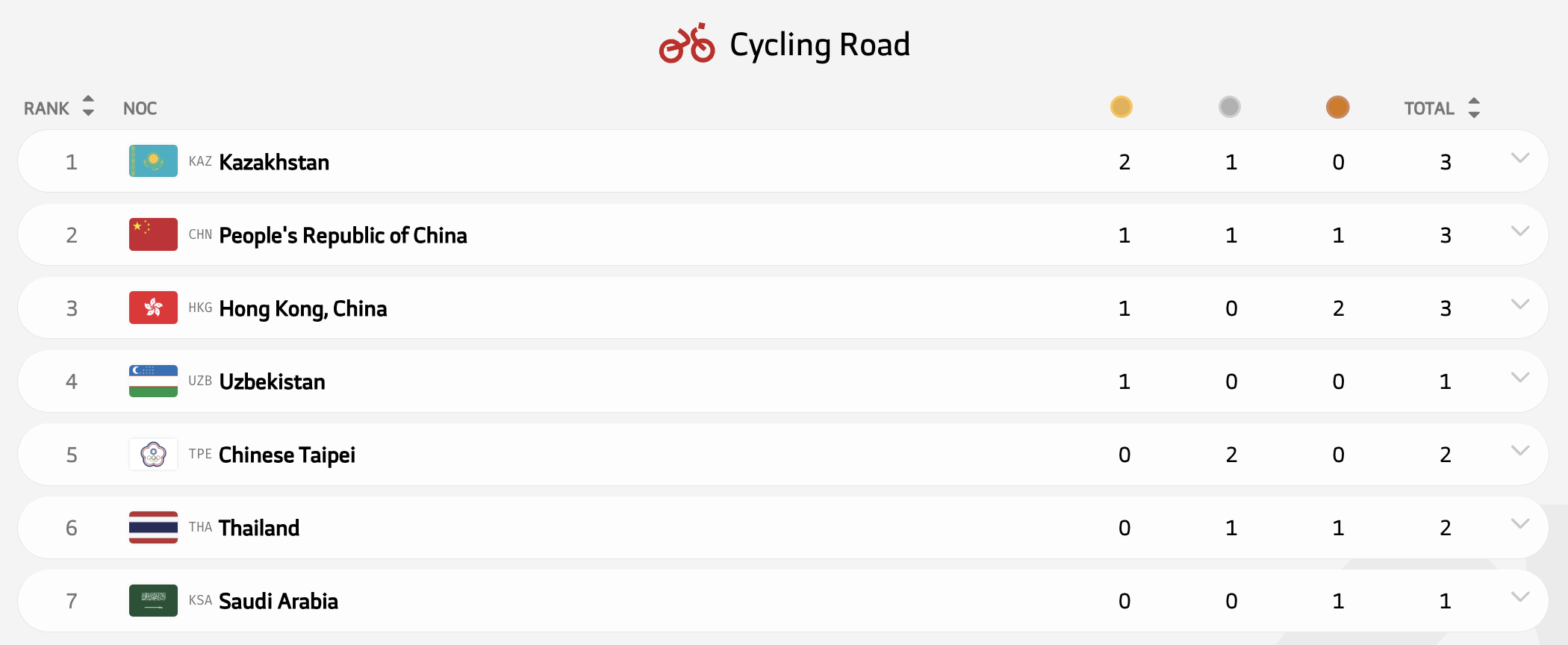The height and width of the screenshot is (645, 1568).
Task: Click the Hong Kong, China flag icon
Action: (x=153, y=308)
